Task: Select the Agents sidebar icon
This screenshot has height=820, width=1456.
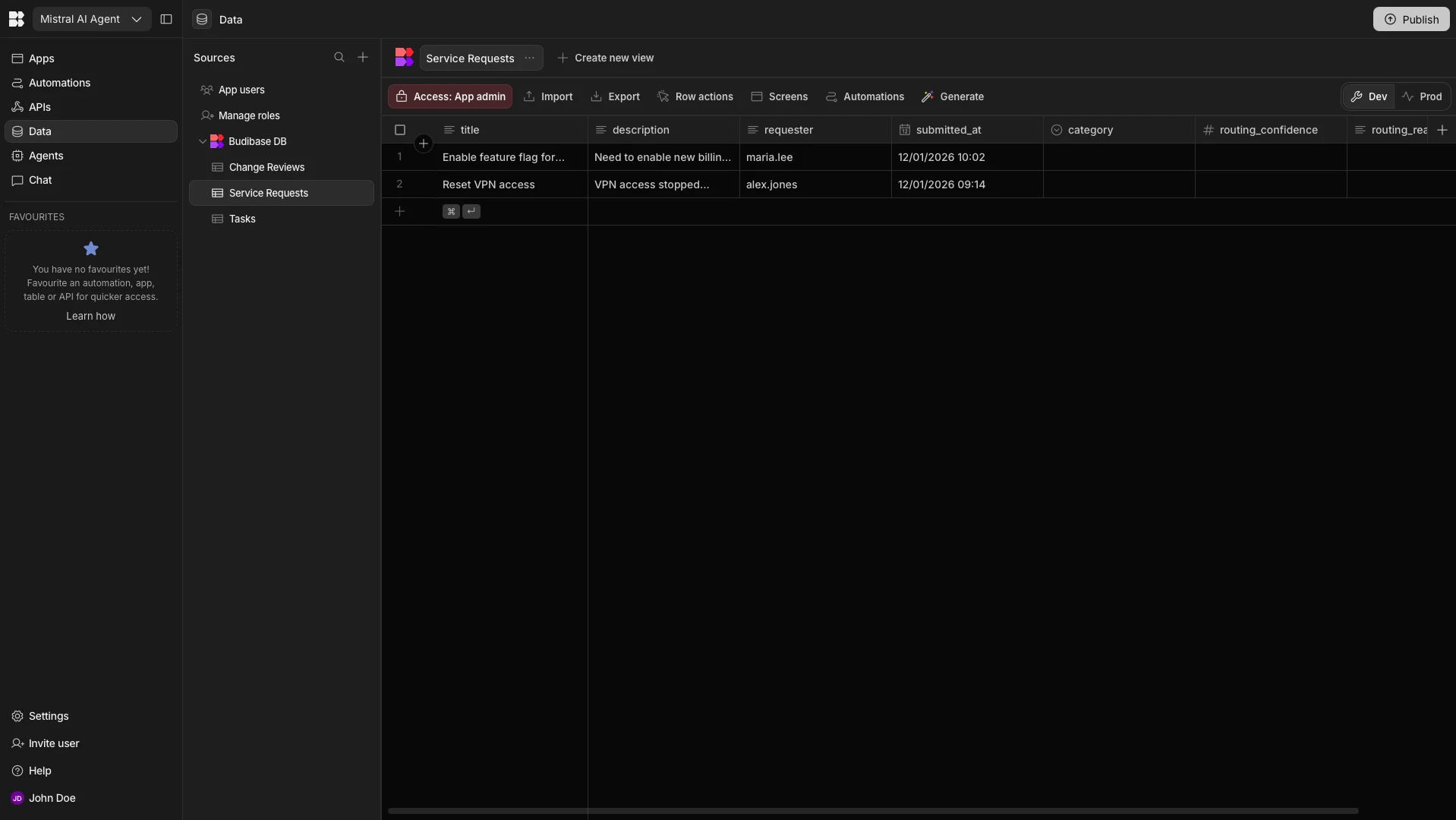Action: point(16,156)
